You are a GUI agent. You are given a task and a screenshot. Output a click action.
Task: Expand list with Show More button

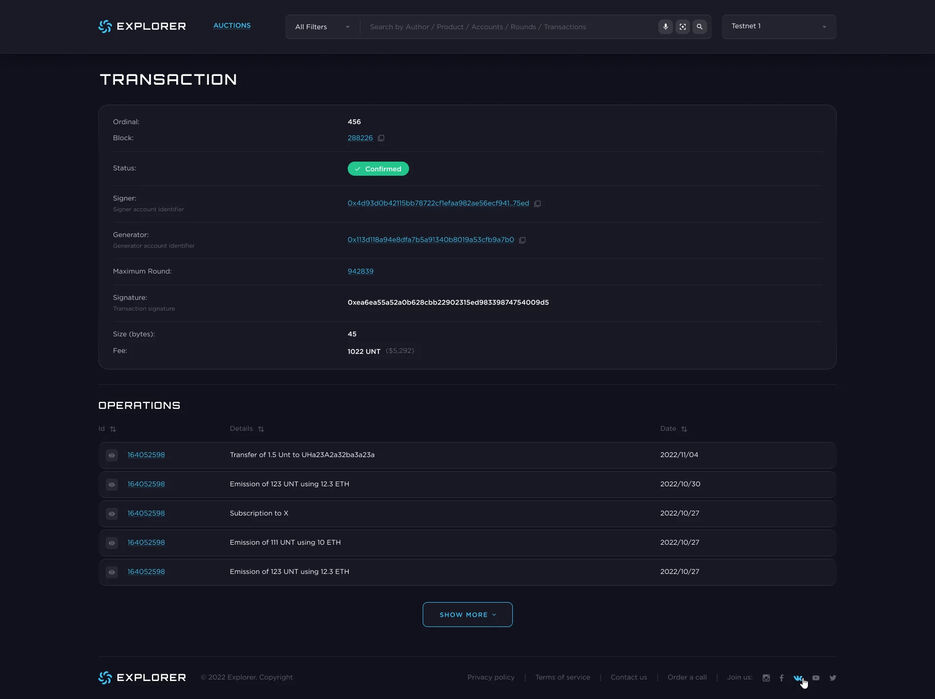click(x=468, y=615)
